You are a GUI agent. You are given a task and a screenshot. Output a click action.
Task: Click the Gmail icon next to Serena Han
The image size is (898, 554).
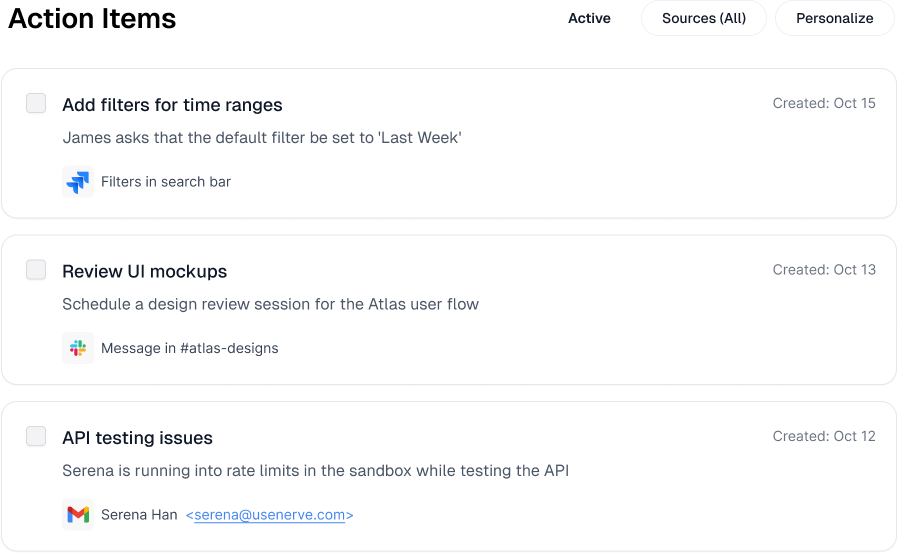click(77, 515)
